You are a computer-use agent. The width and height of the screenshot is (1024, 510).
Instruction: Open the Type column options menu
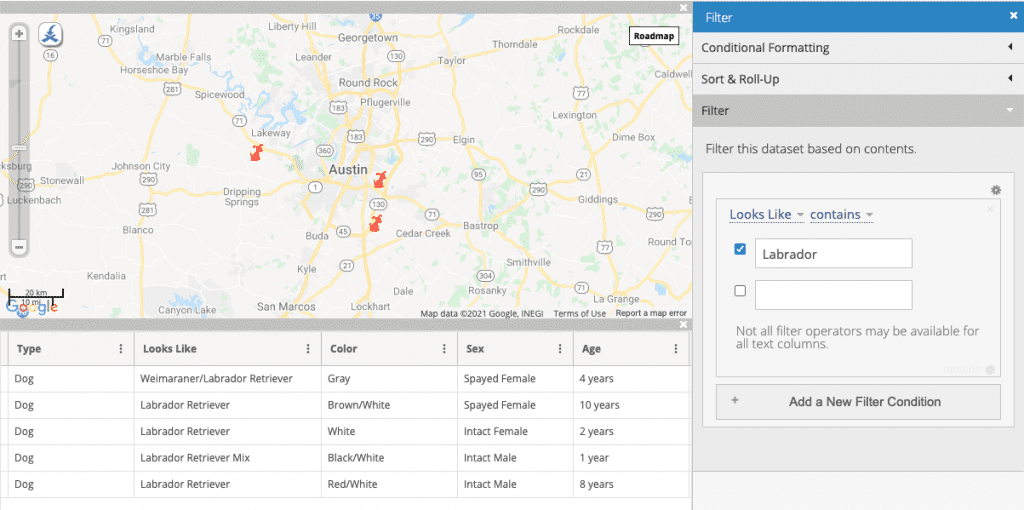click(121, 349)
